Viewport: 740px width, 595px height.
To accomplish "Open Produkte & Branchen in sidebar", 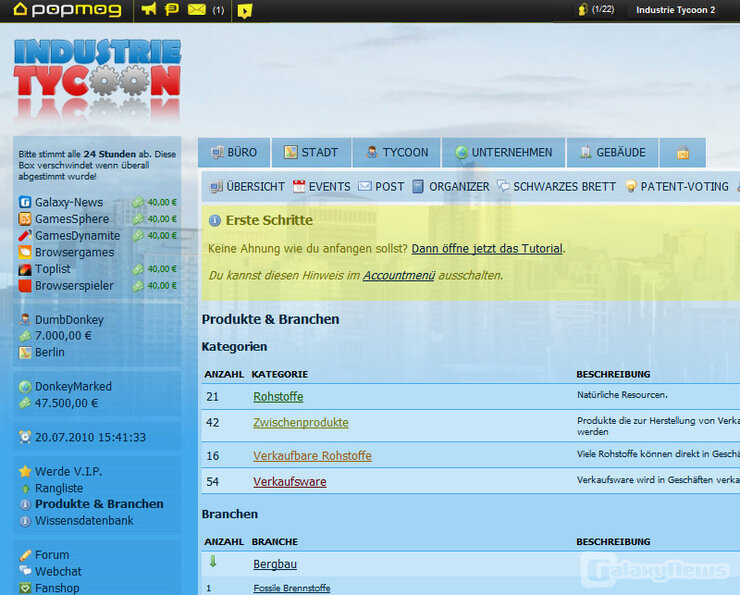I will coord(99,504).
